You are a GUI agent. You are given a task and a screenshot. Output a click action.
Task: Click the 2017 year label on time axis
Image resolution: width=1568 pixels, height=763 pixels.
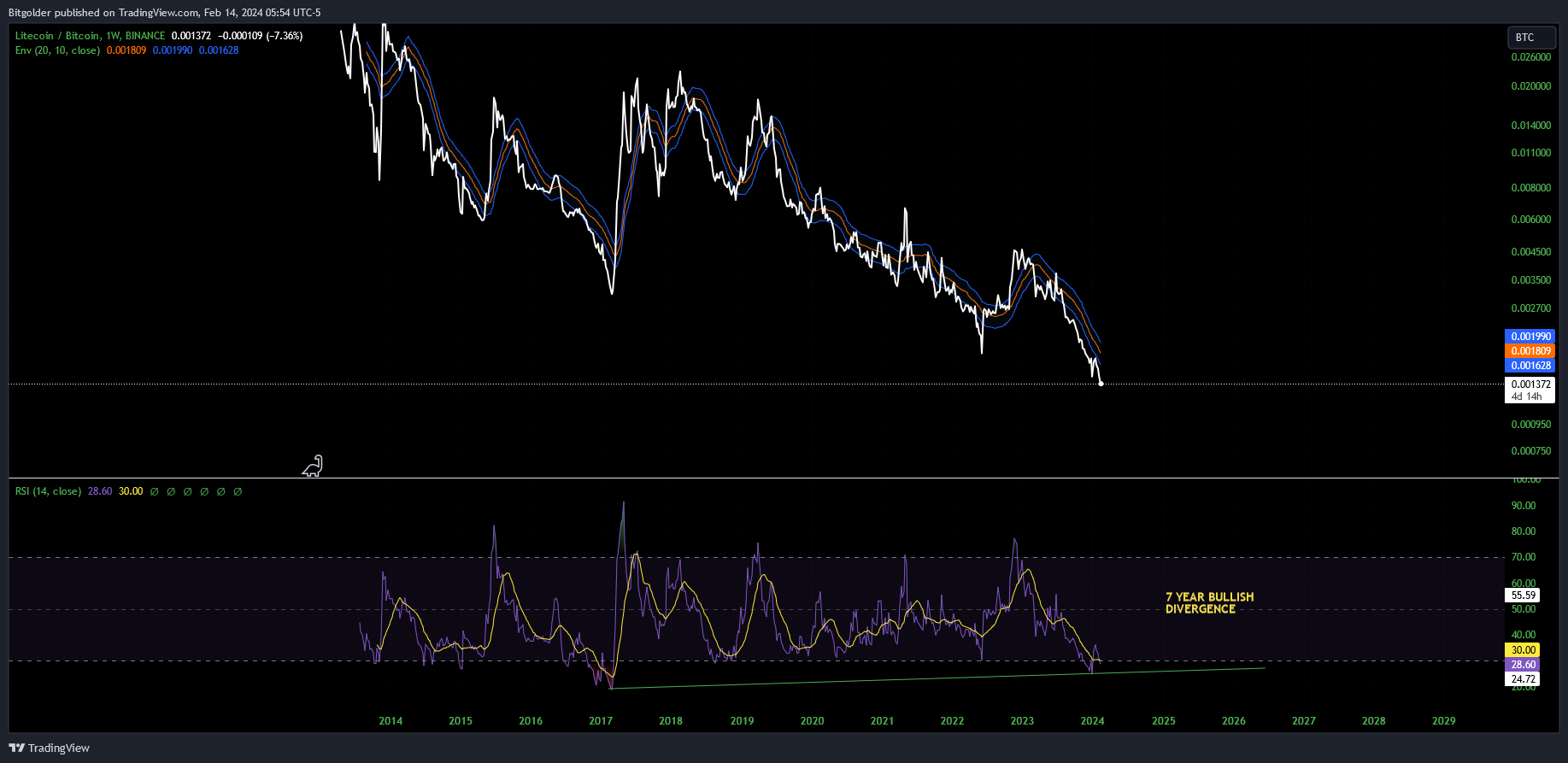[x=601, y=721]
